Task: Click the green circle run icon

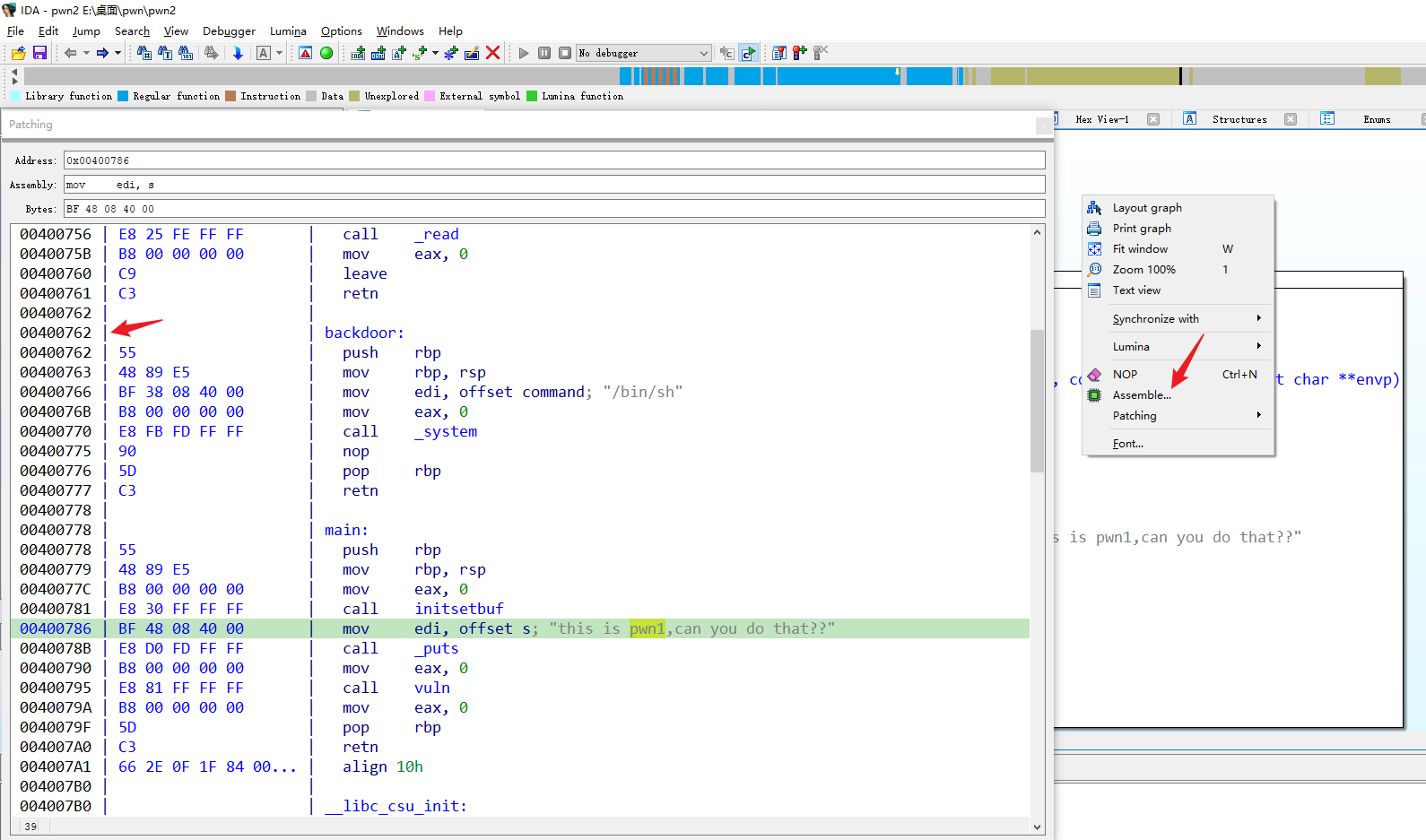Action: (326, 53)
